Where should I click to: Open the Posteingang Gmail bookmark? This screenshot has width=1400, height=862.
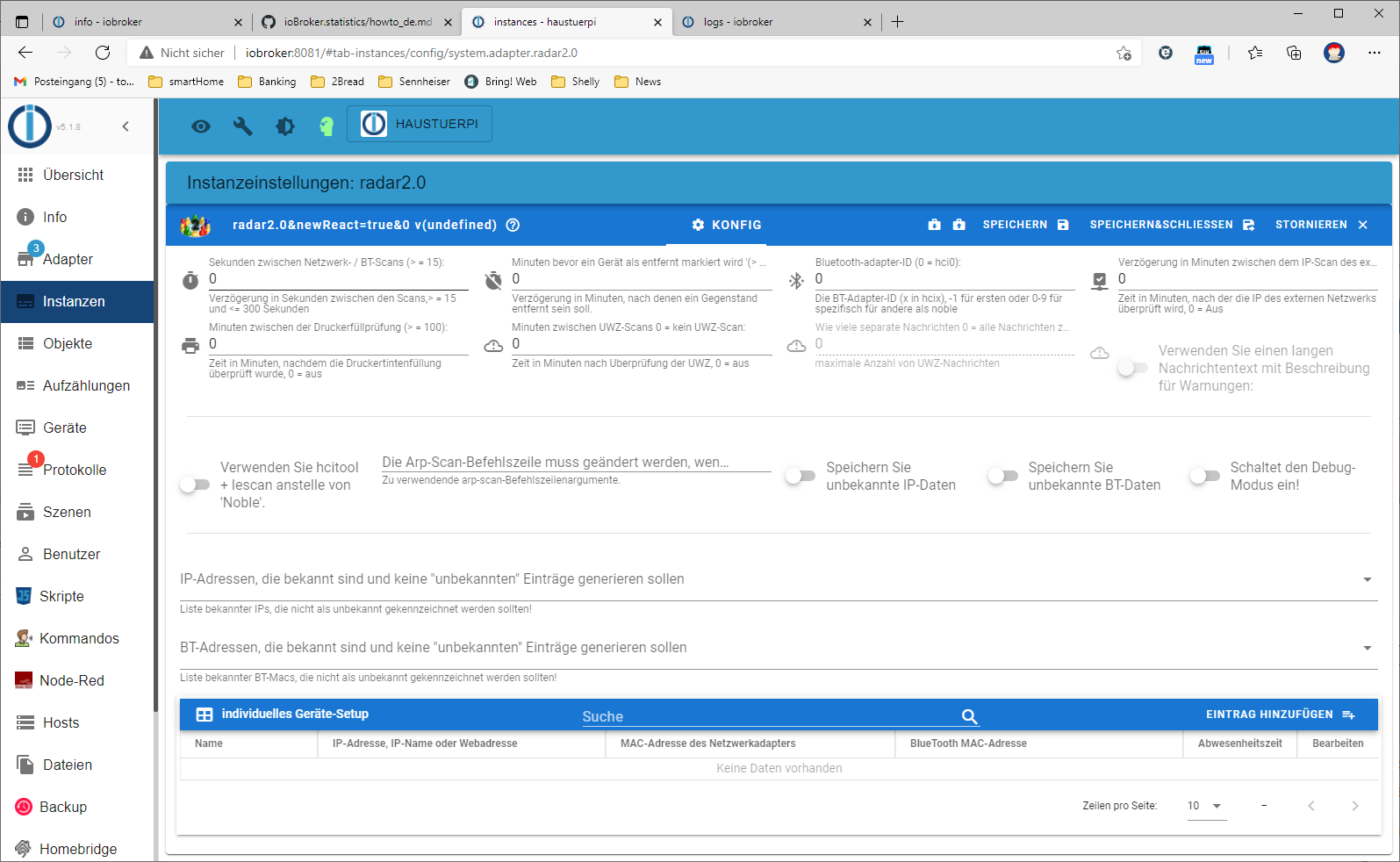click(75, 82)
